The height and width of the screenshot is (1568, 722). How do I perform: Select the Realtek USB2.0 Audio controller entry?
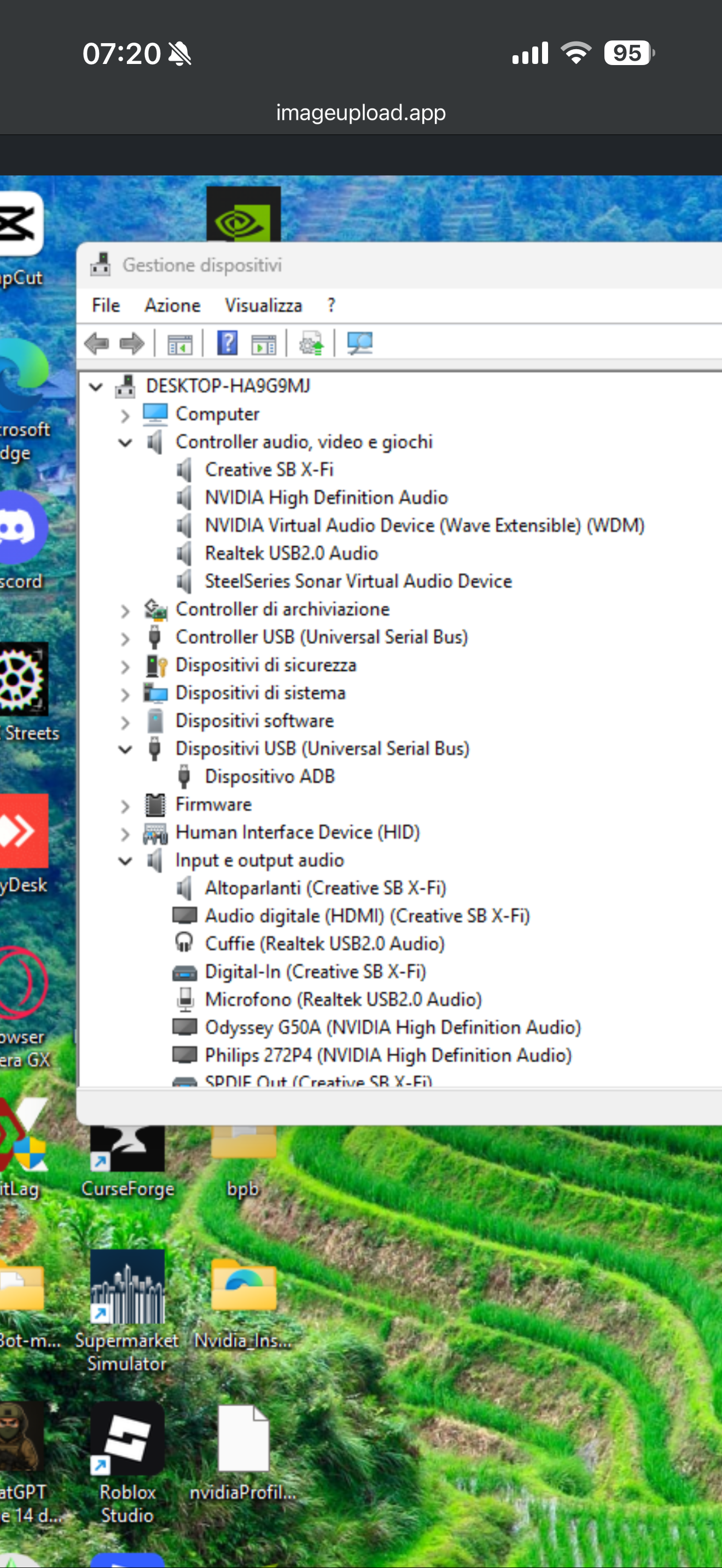click(x=292, y=553)
